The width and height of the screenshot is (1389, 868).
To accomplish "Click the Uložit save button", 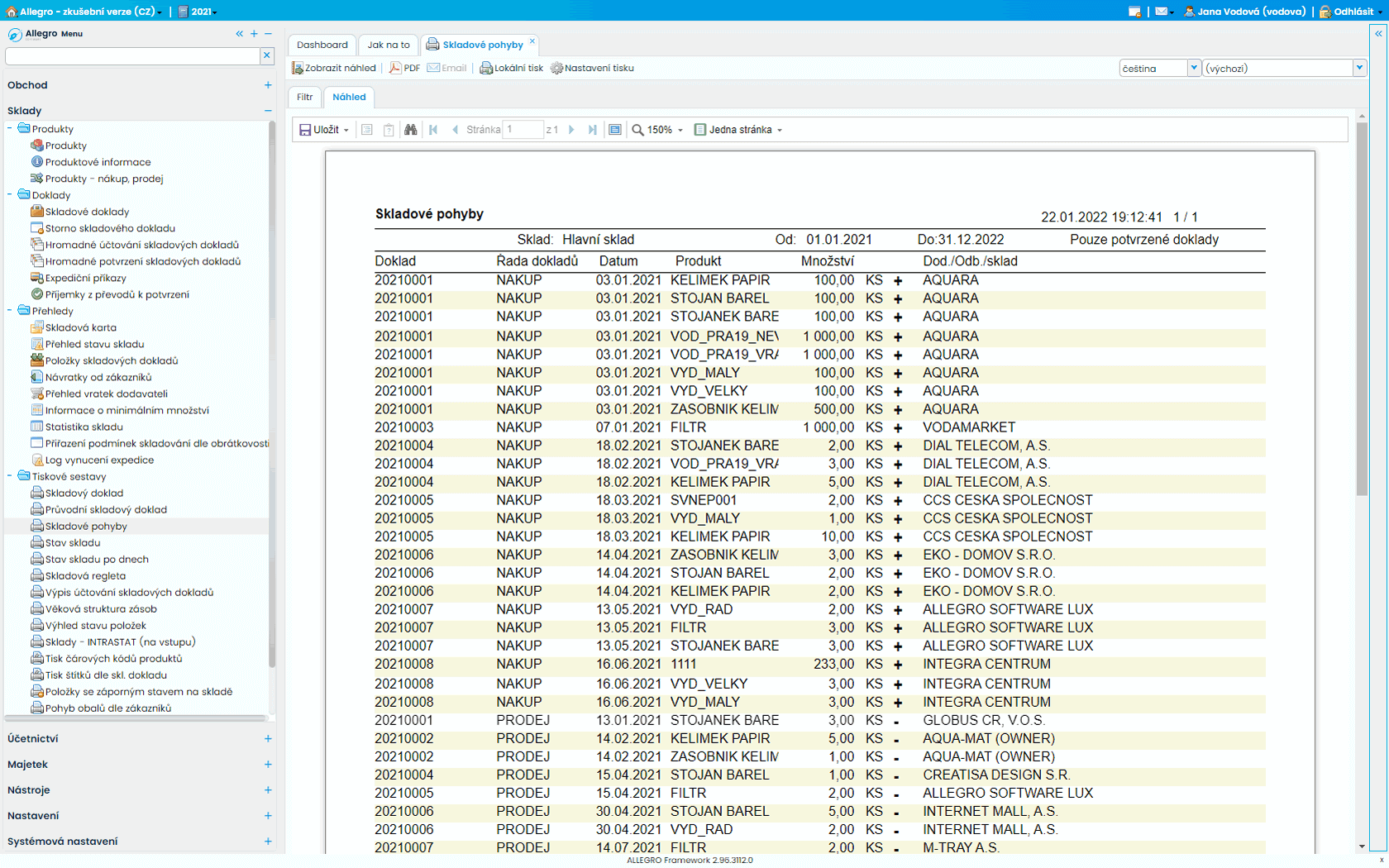I will [x=320, y=130].
